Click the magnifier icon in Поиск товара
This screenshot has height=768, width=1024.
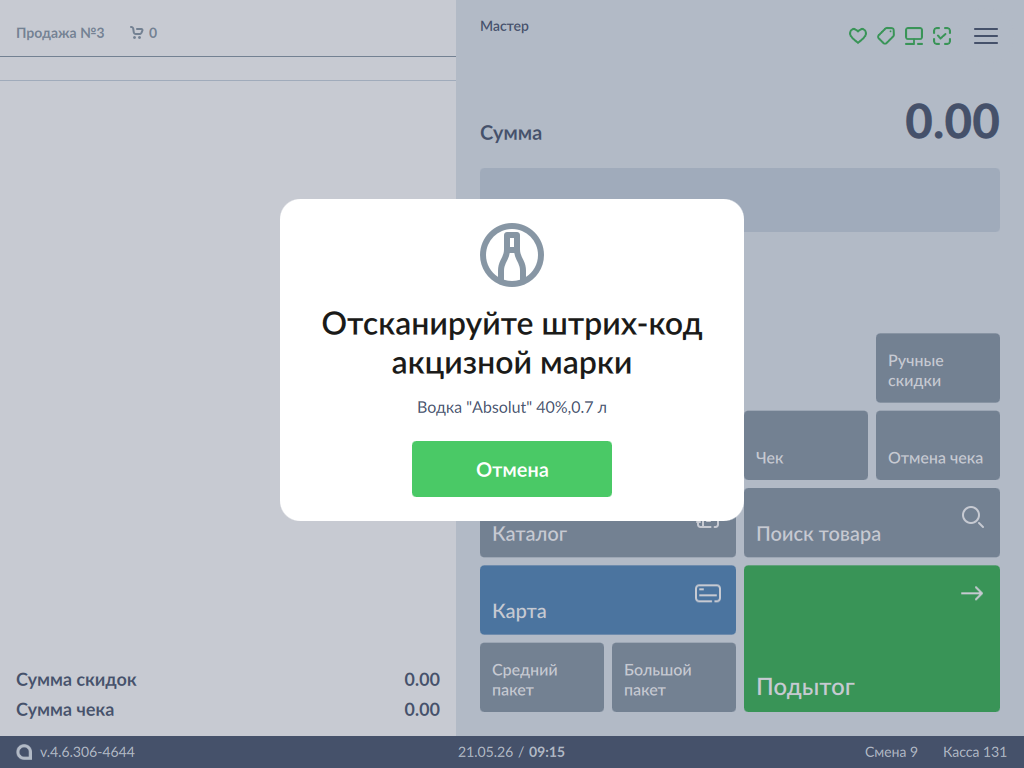(972, 517)
